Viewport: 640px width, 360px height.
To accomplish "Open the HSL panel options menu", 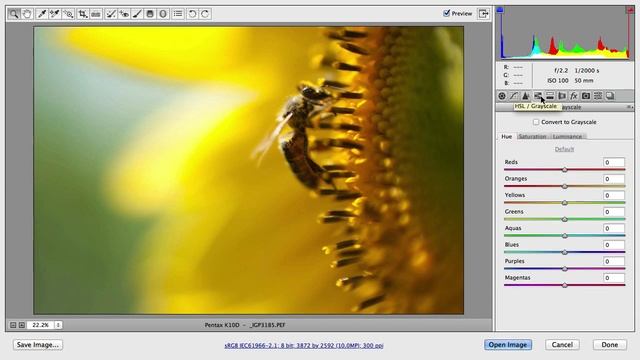I will (630, 107).
